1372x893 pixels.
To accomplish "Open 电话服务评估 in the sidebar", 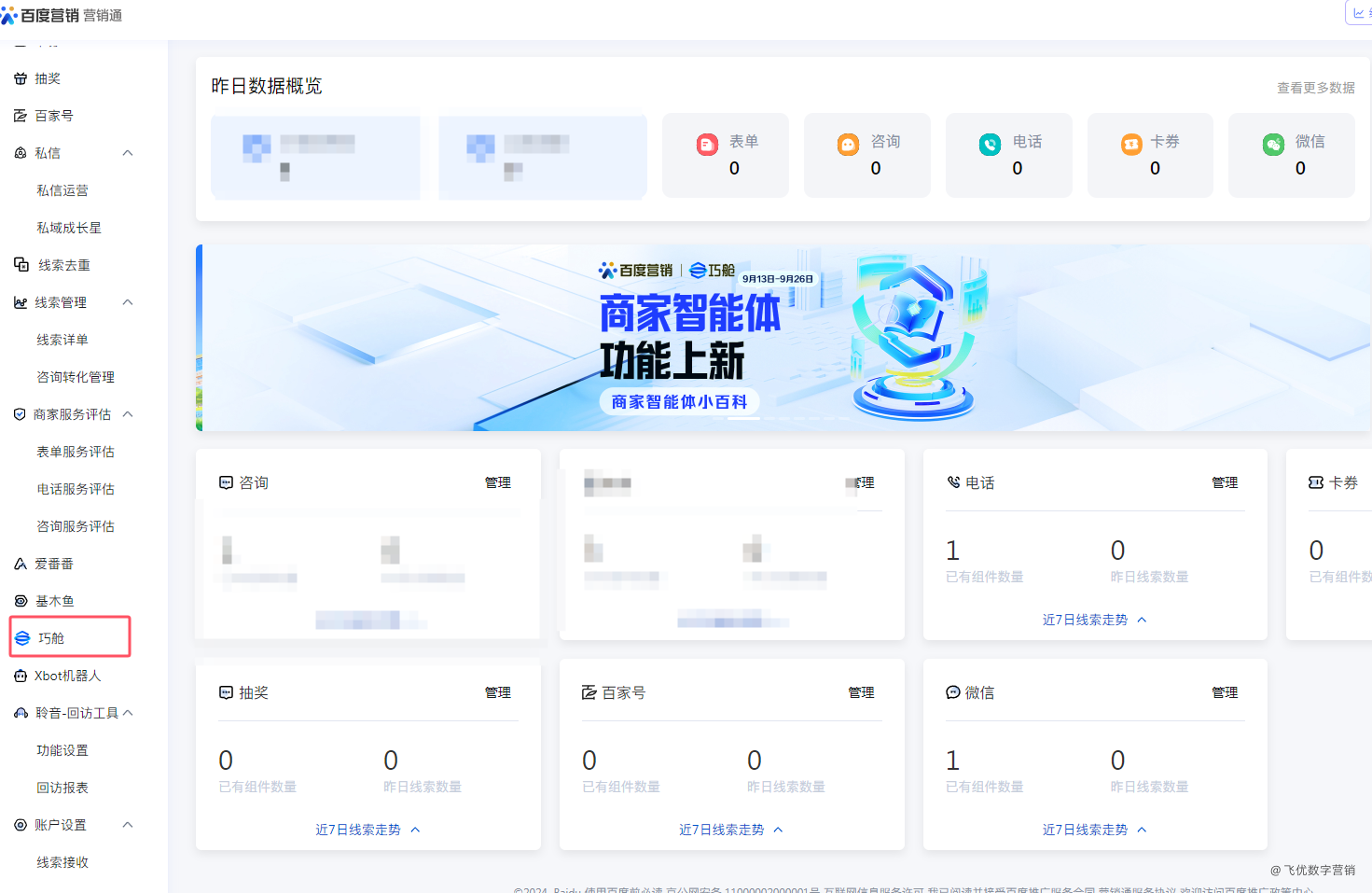I will (76, 489).
